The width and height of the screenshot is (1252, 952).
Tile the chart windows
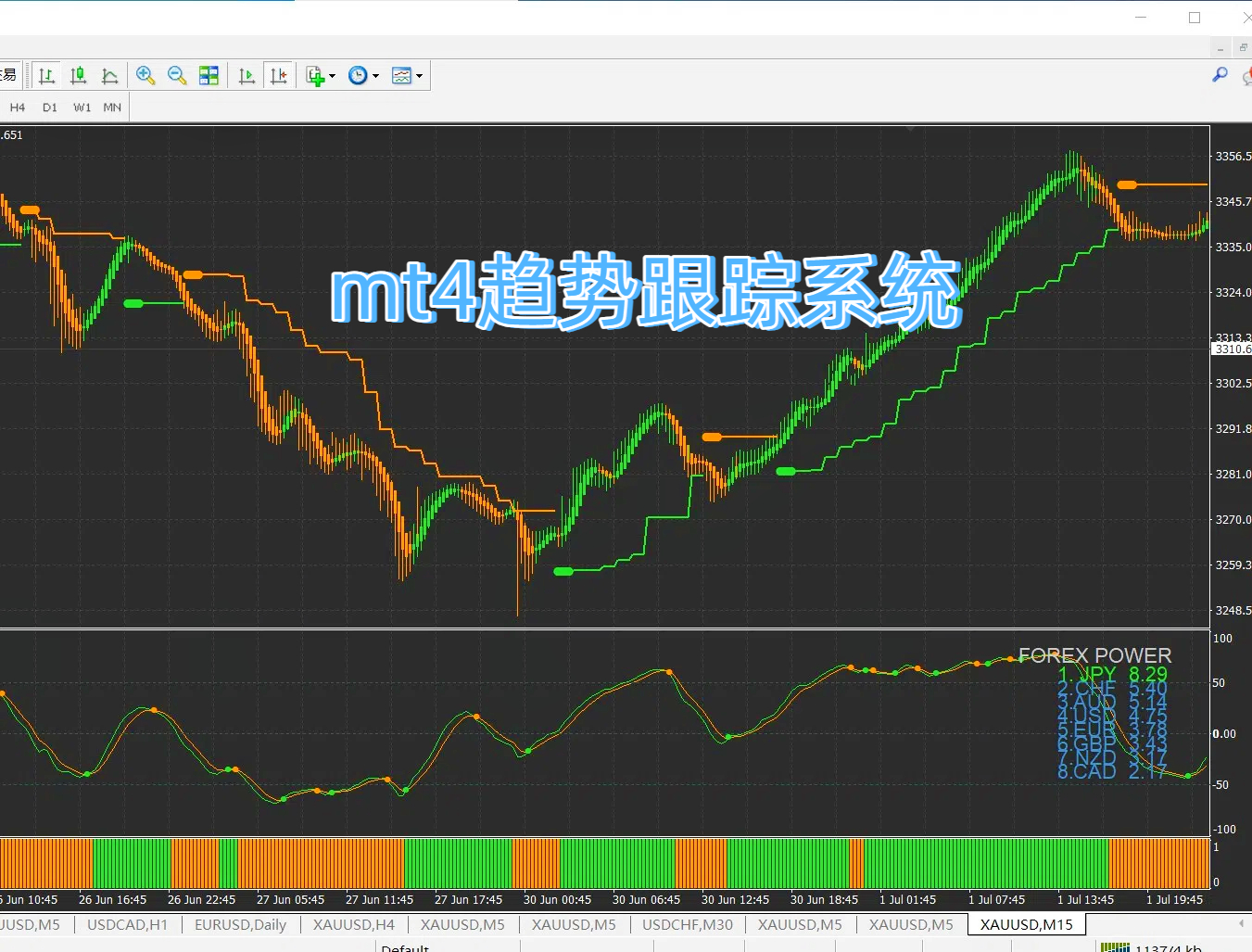(209, 76)
